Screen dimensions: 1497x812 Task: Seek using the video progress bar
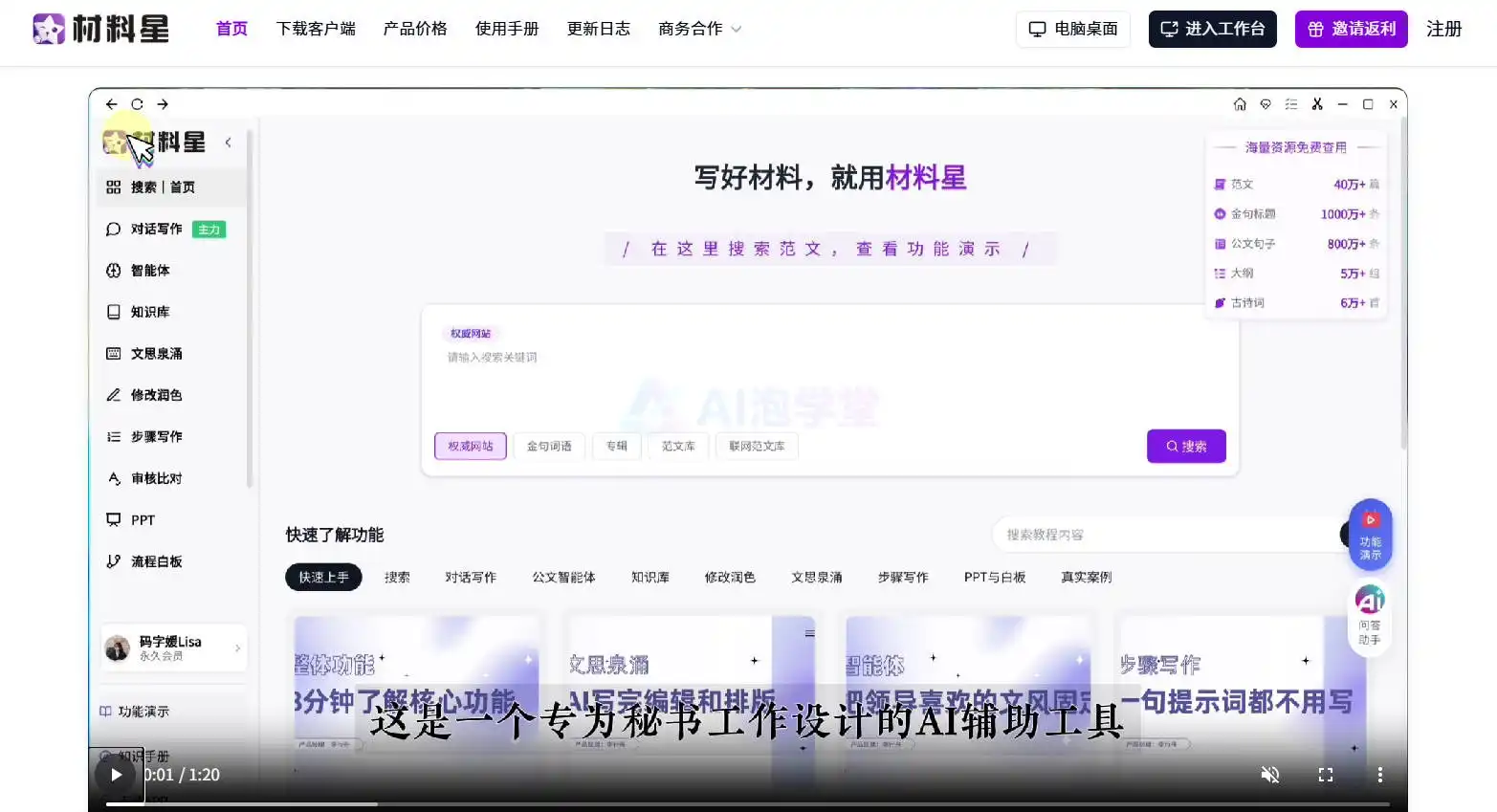[x=748, y=803]
